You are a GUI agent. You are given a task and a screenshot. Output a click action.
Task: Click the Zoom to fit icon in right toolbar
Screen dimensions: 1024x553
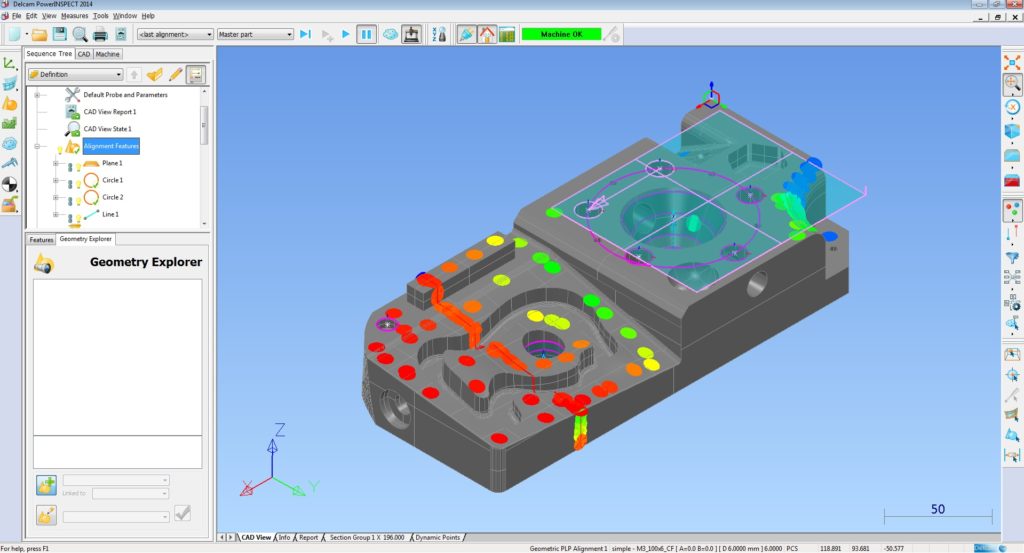pyautogui.click(x=1012, y=63)
